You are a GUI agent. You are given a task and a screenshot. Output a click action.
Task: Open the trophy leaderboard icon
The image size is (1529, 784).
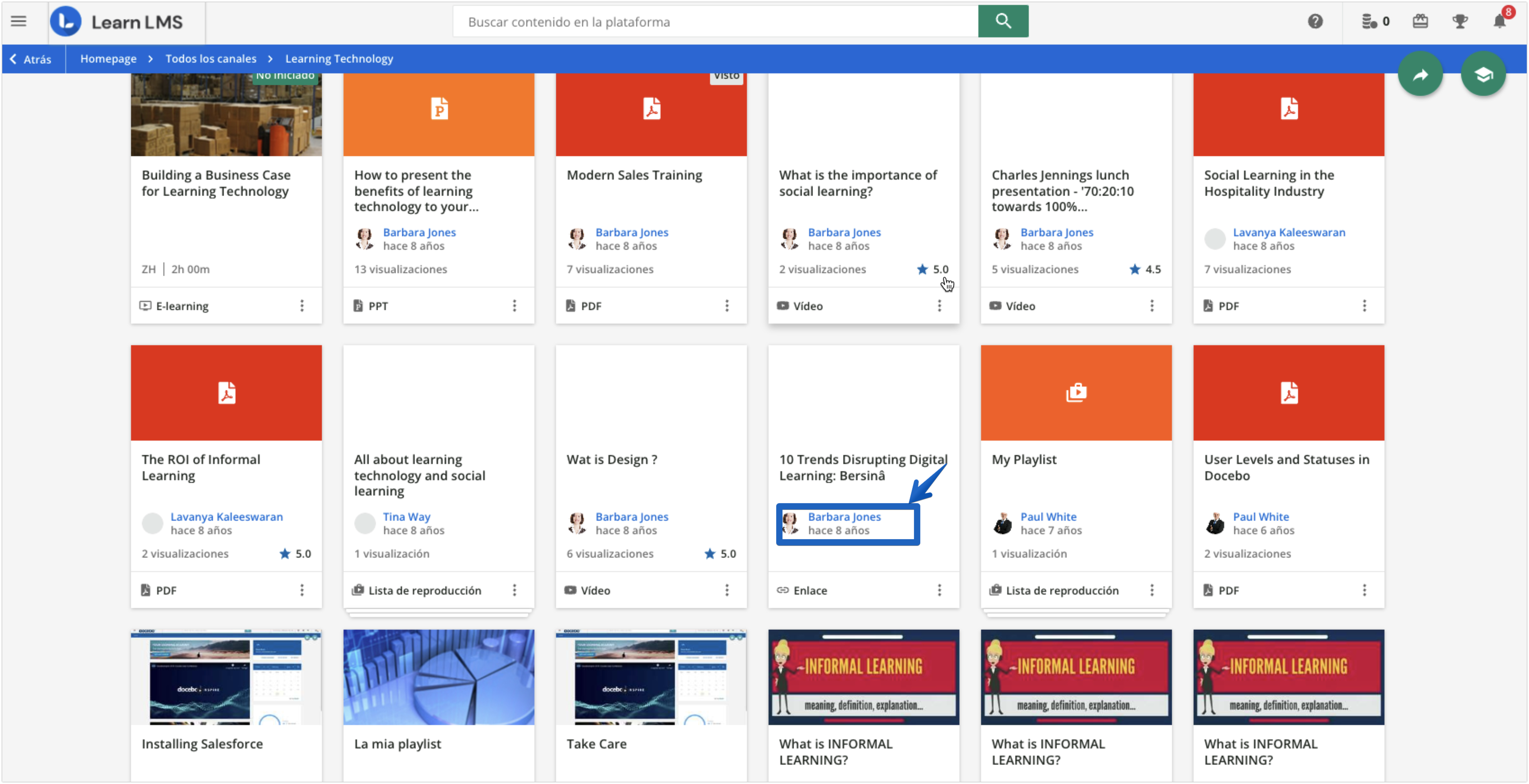pyautogui.click(x=1460, y=21)
